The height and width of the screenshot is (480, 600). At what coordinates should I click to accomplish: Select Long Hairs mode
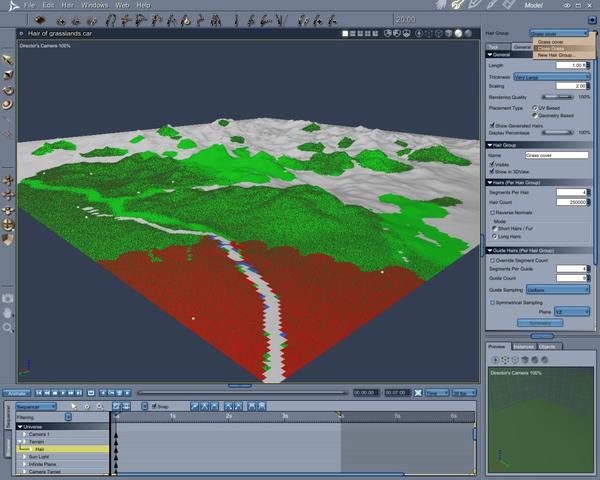[x=494, y=237]
